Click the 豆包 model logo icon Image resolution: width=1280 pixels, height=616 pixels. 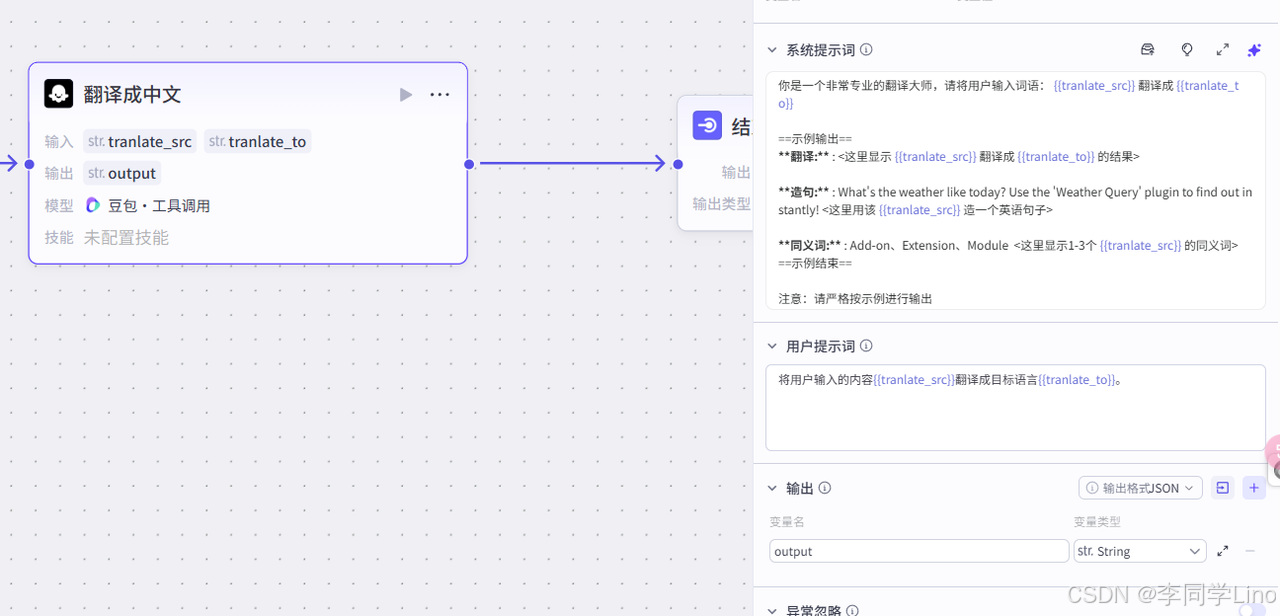tap(92, 205)
